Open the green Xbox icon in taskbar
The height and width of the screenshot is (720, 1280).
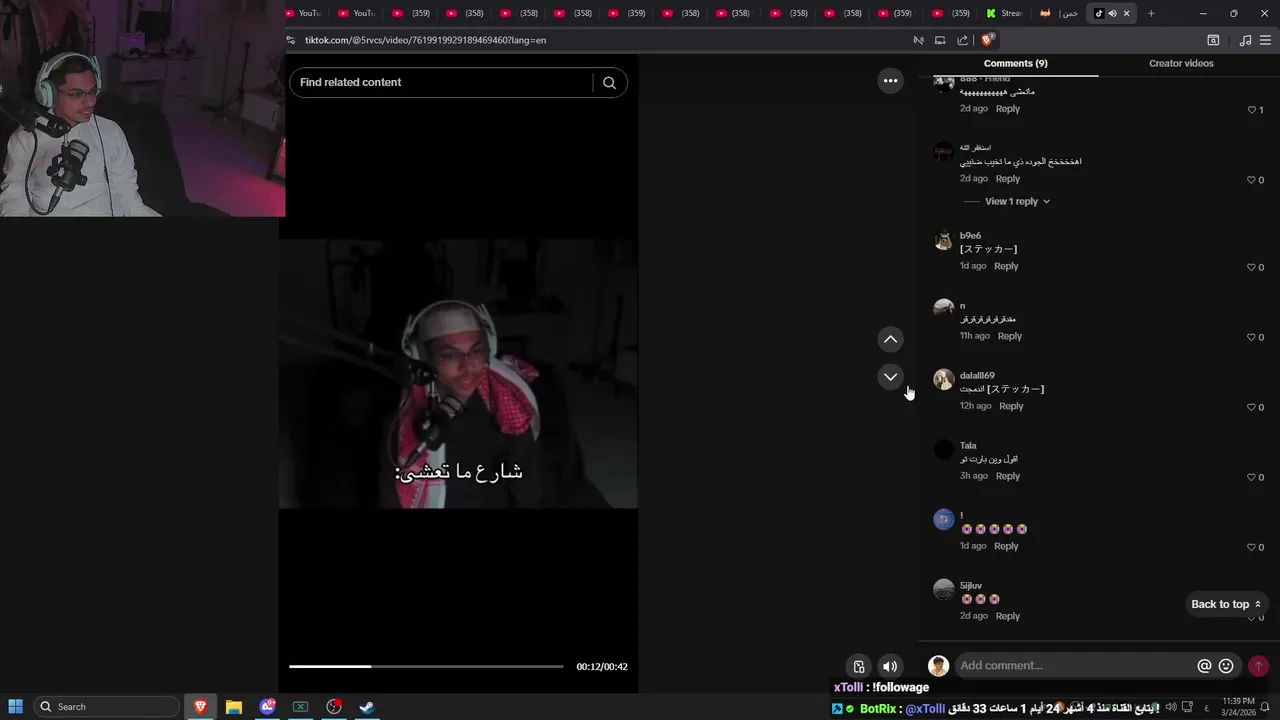(300, 707)
